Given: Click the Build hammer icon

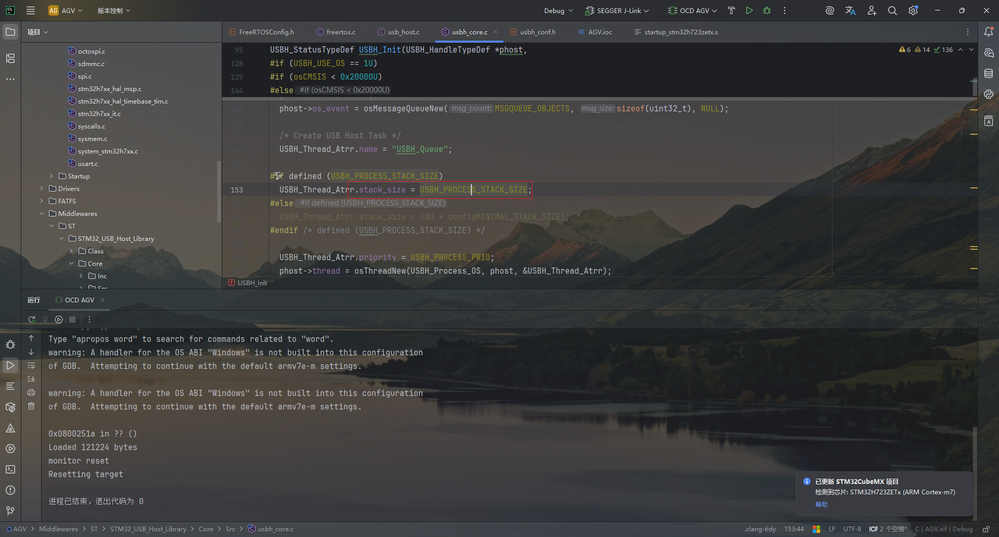Looking at the screenshot, I should [x=731, y=11].
